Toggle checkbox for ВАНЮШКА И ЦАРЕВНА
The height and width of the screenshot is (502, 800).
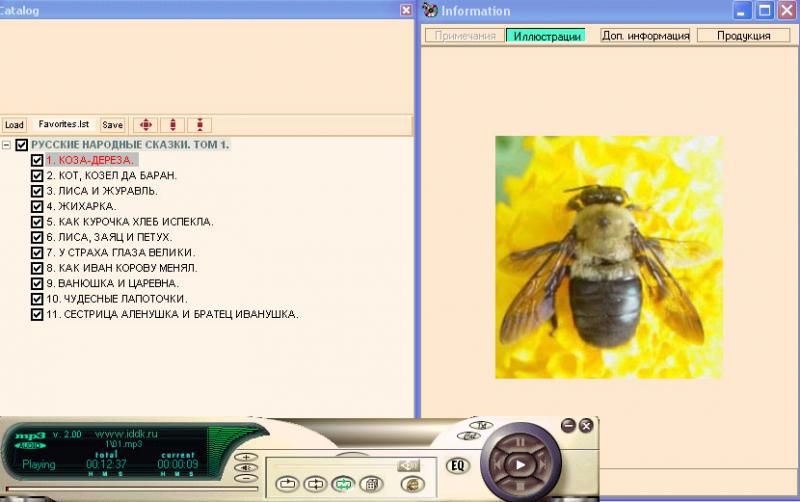click(37, 283)
